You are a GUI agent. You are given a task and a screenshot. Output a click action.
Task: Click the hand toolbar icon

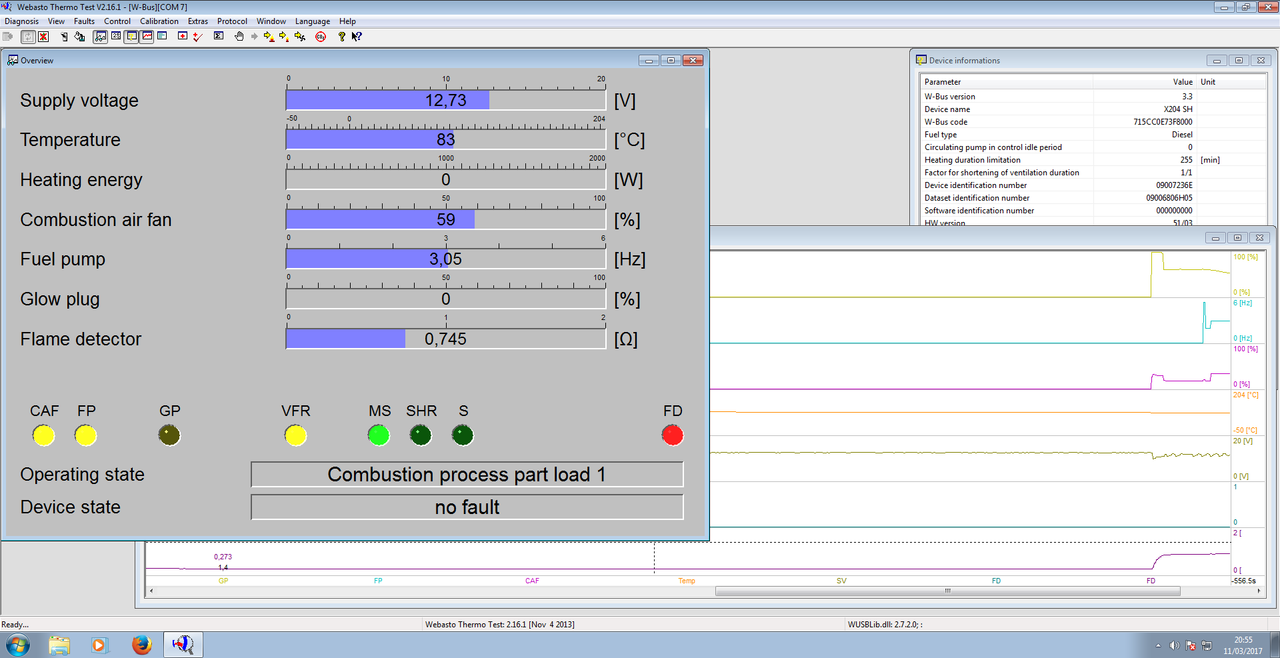pos(239,36)
